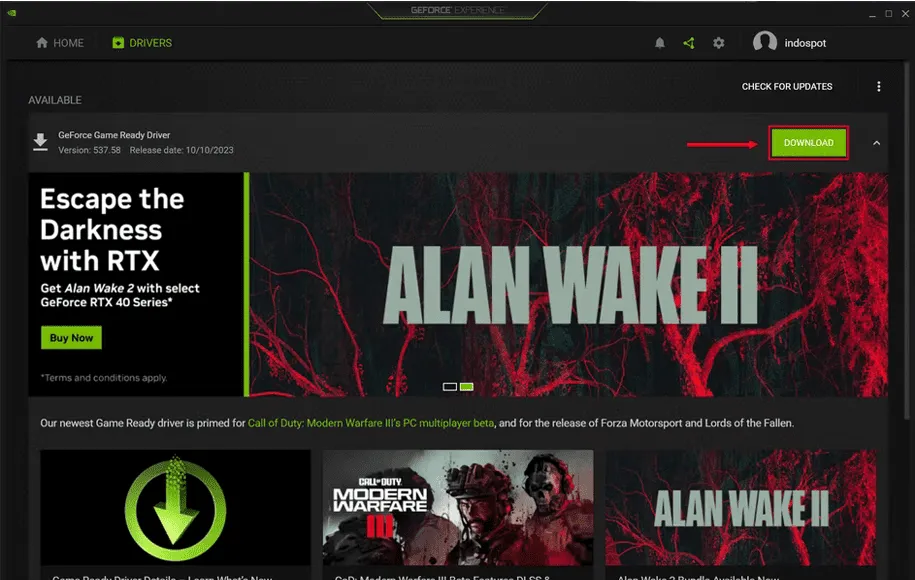
Task: Click the notifications bell icon
Action: point(660,43)
